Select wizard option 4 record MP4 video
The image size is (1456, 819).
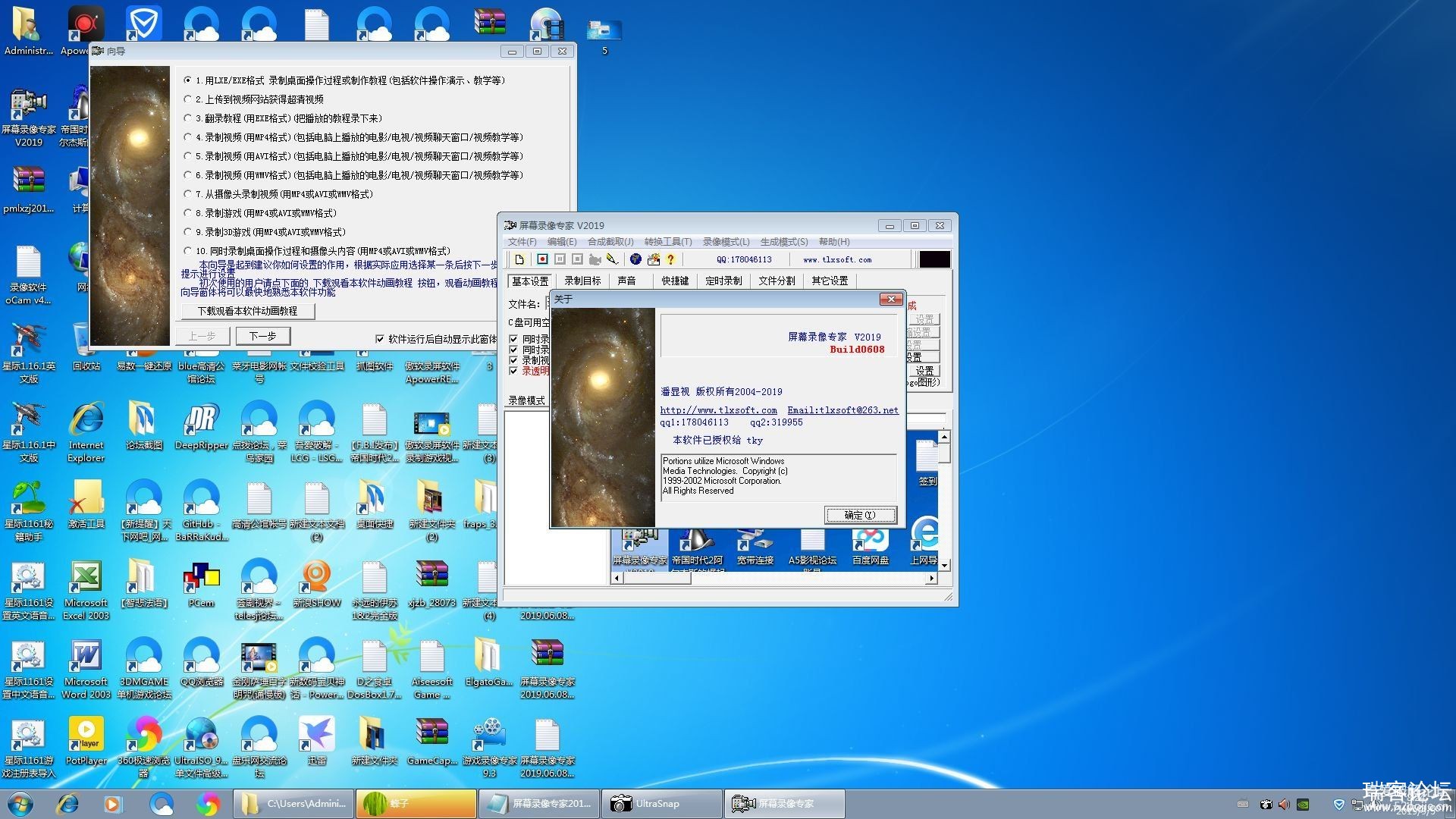point(353,137)
